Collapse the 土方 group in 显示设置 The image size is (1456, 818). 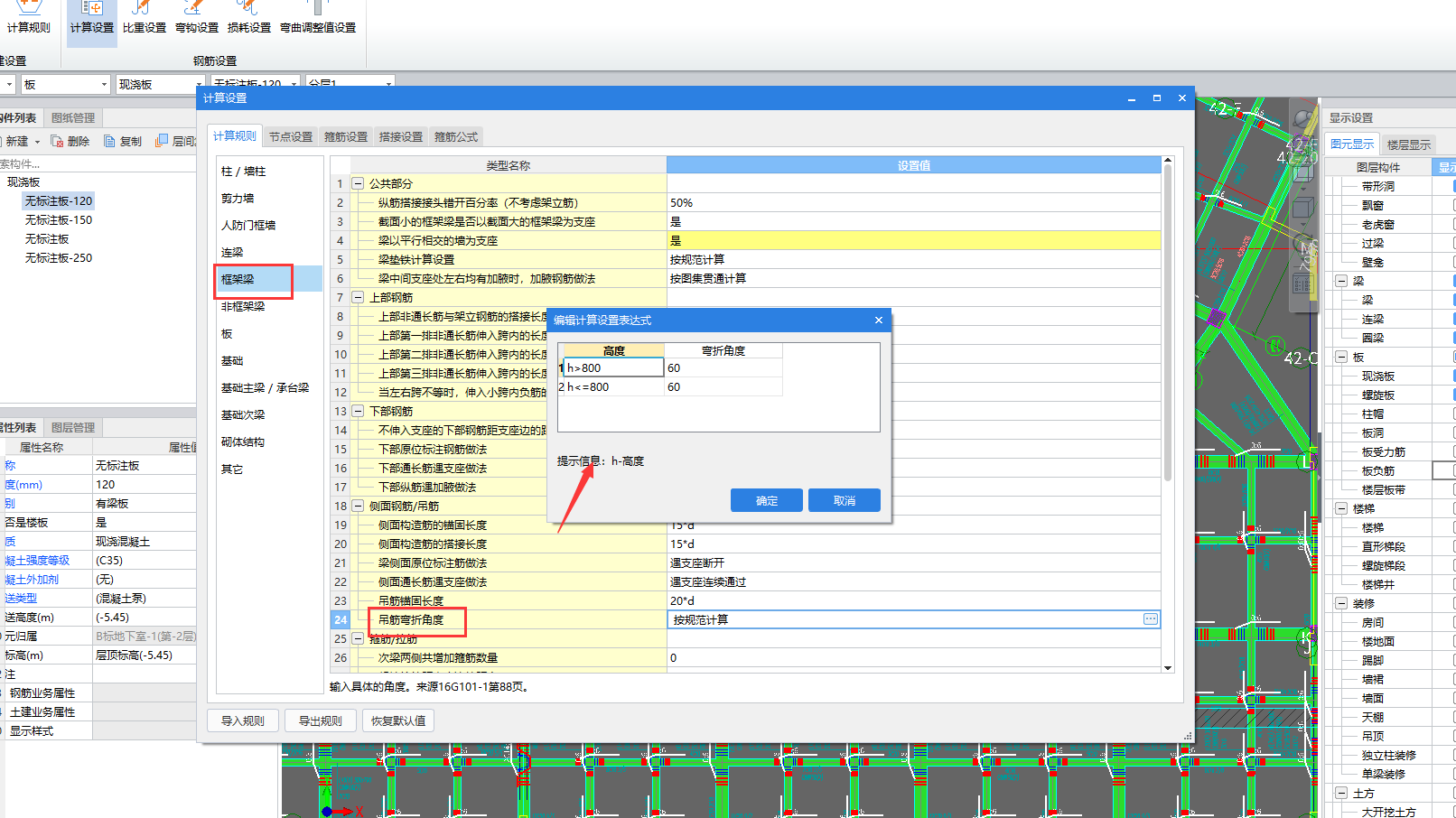(1341, 793)
